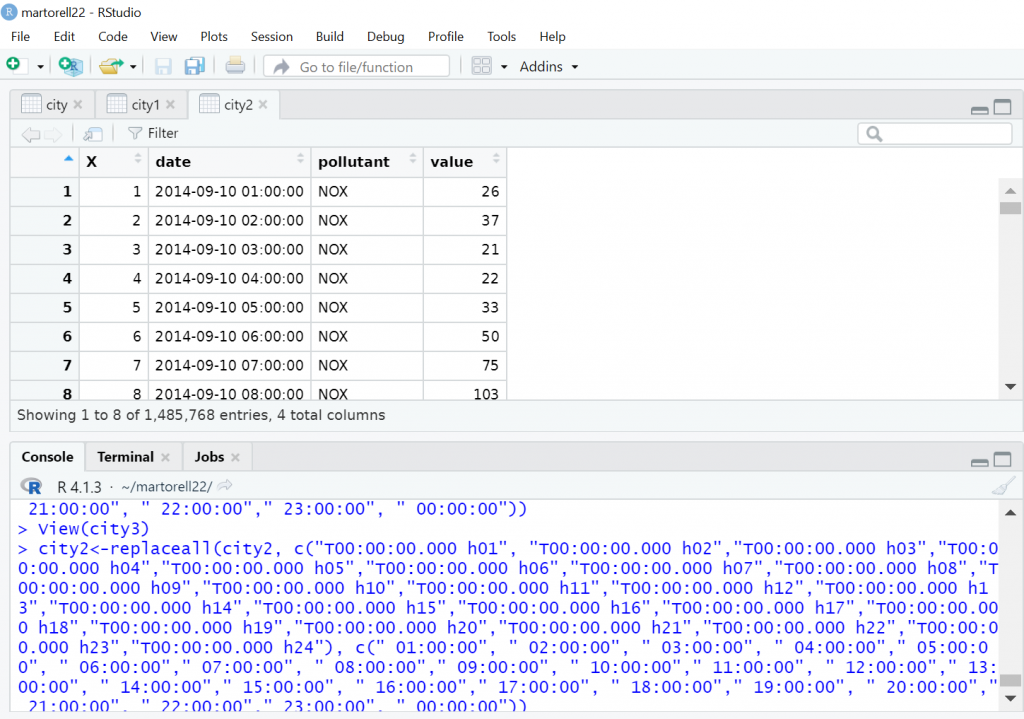Open the File menu

20,37
